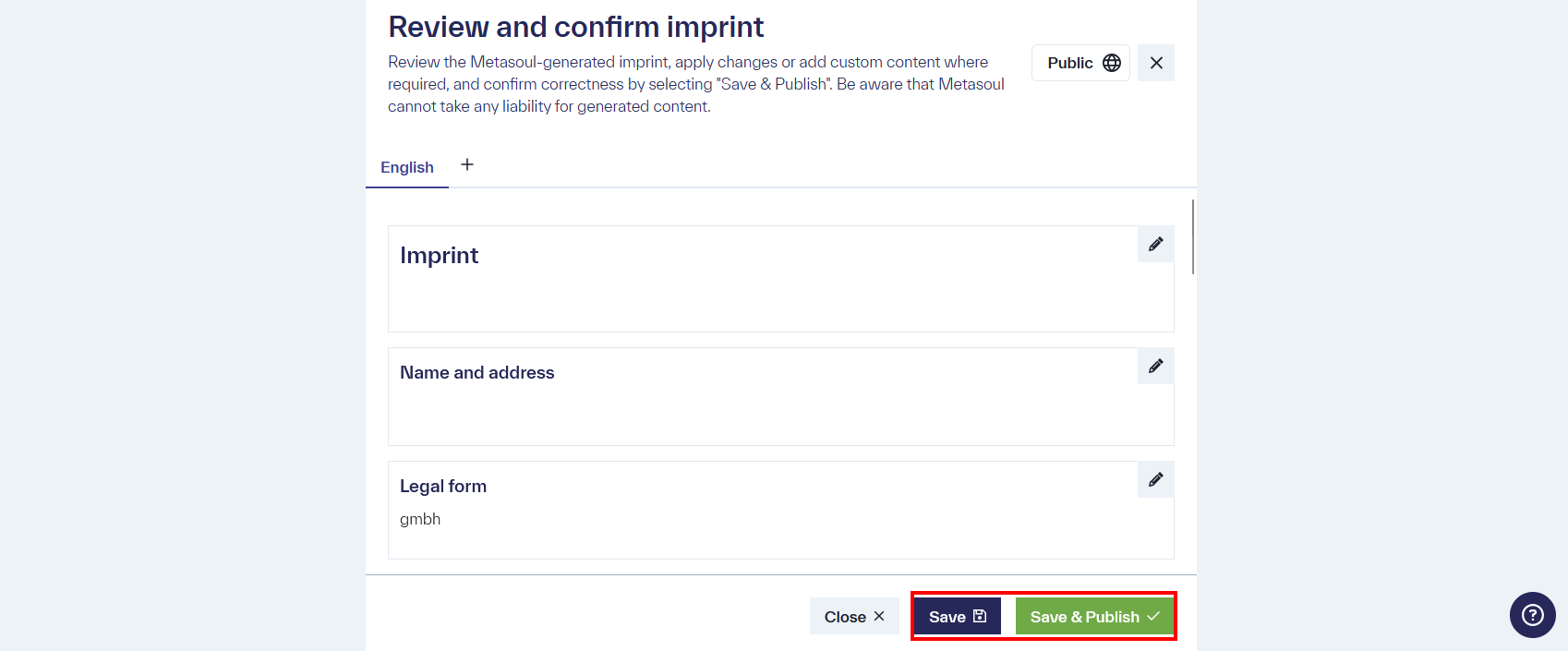This screenshot has width=1568, height=651.
Task: Switch to the English language tab
Action: click(407, 167)
